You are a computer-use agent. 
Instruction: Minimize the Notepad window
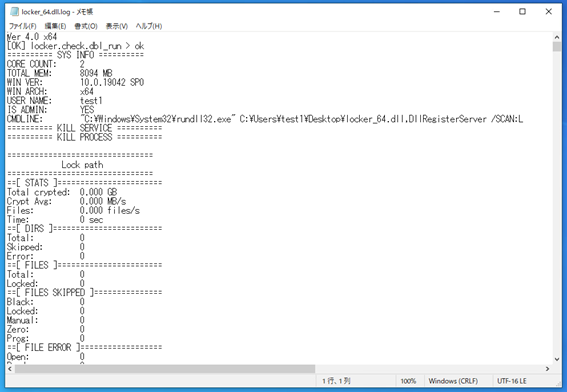(497, 12)
